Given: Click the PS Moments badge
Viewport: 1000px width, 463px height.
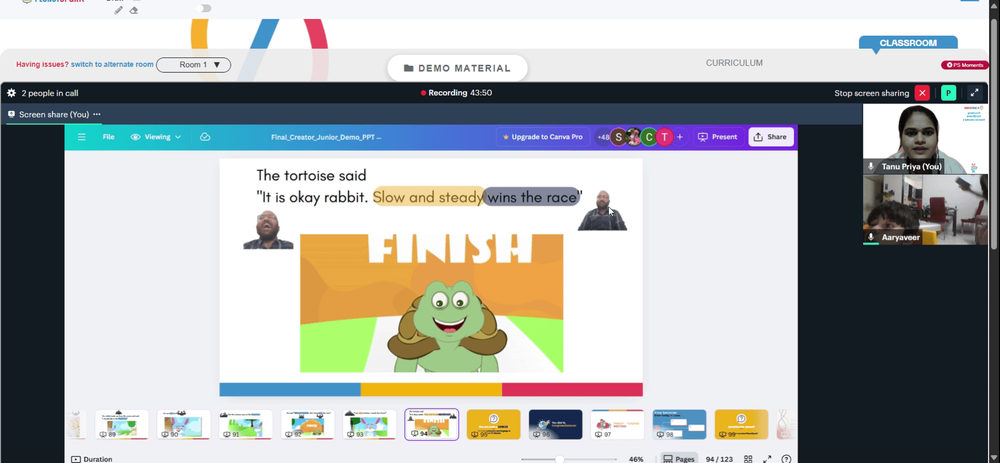Looking at the screenshot, I should click(x=965, y=65).
